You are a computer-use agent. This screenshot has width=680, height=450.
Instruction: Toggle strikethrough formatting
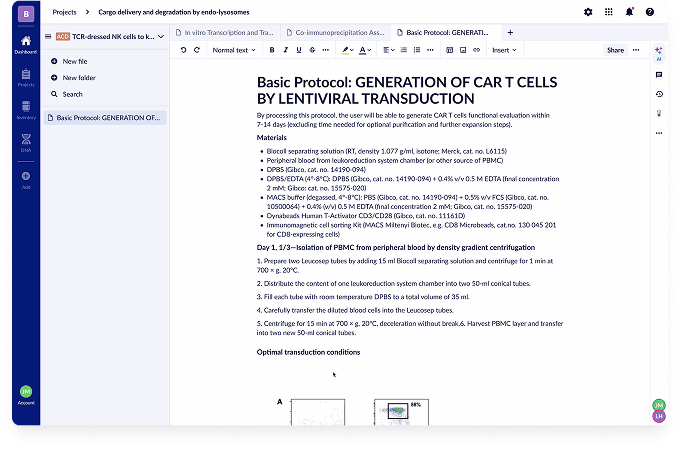[312, 50]
